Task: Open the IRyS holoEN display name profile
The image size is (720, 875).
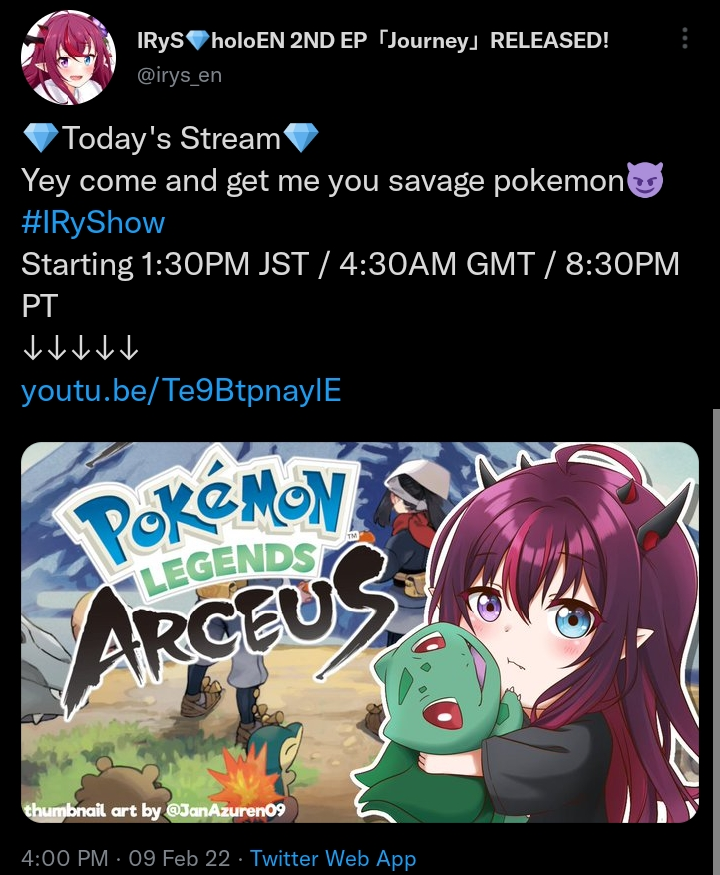Action: coord(373,40)
